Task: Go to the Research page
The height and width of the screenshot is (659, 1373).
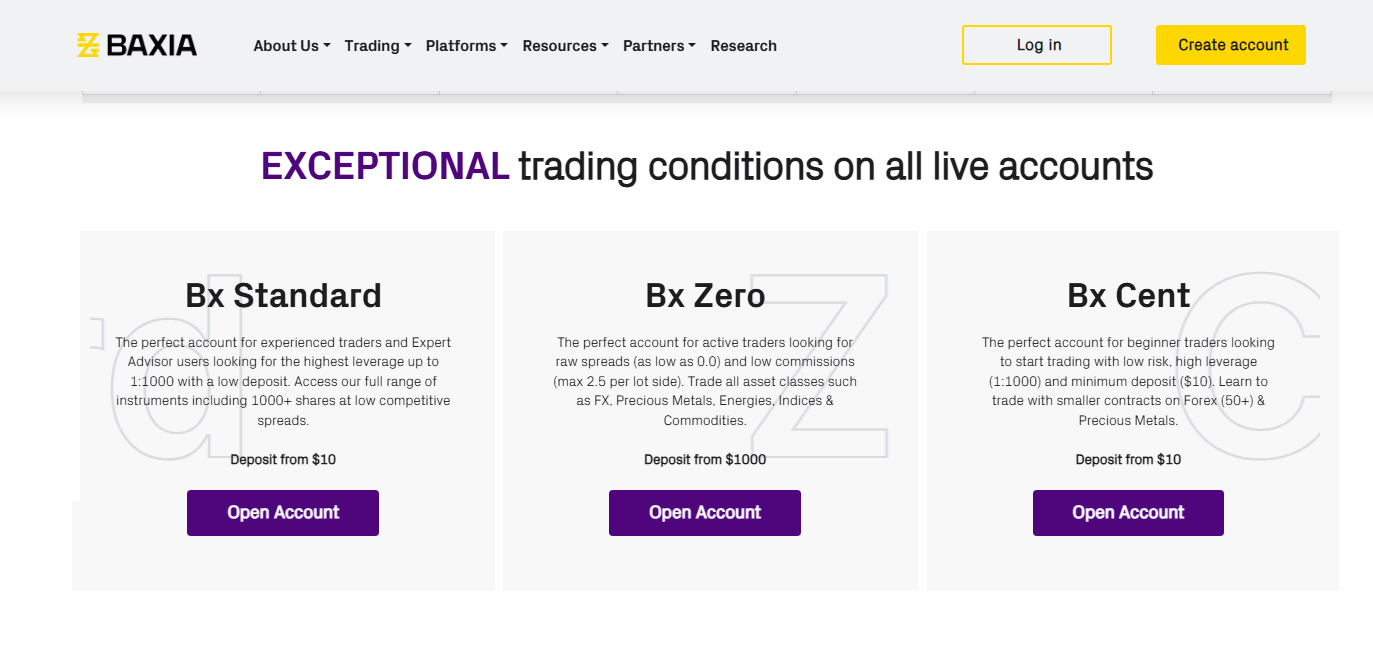Action: [x=743, y=46]
